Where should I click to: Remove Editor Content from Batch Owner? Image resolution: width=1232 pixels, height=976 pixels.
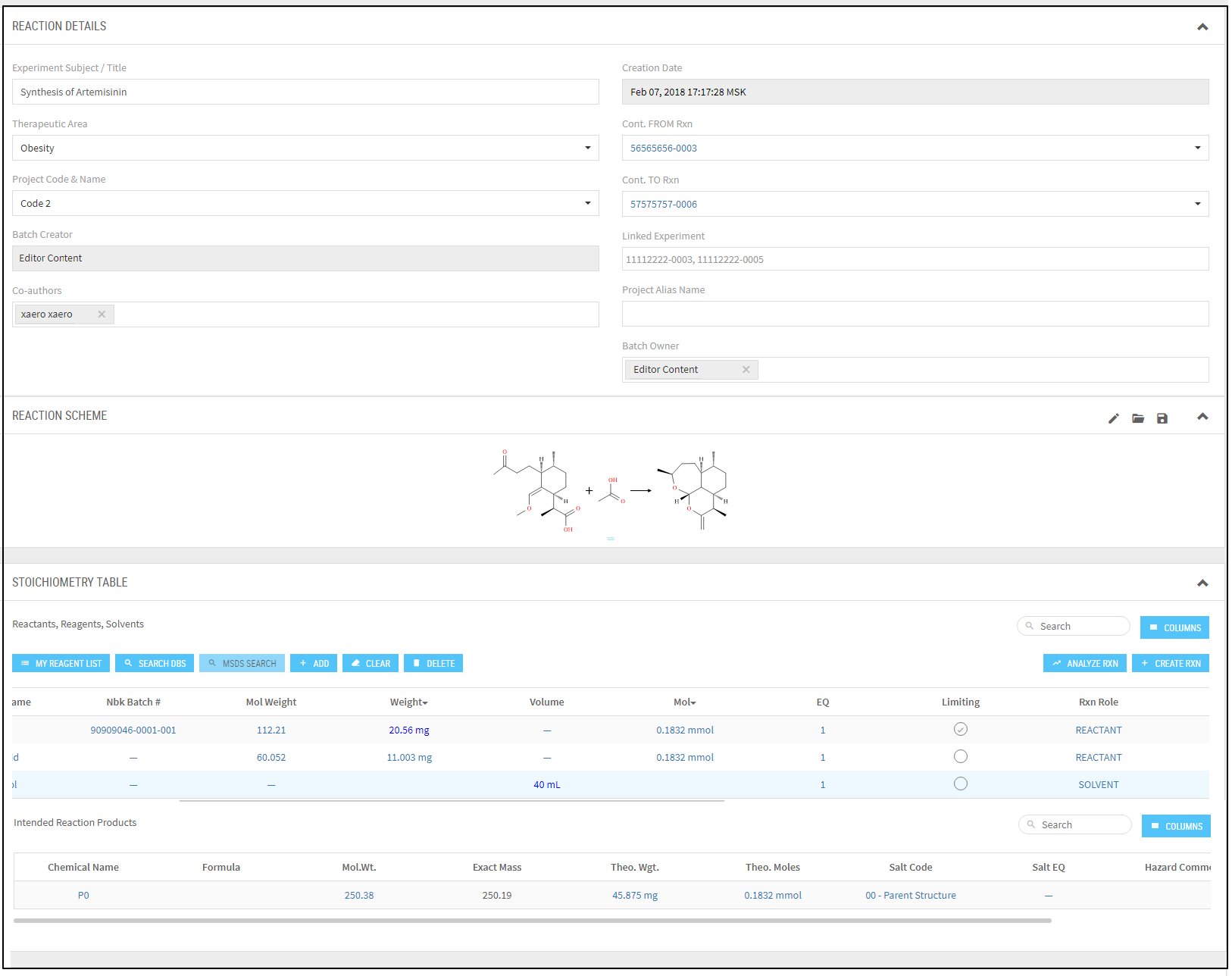tap(746, 370)
